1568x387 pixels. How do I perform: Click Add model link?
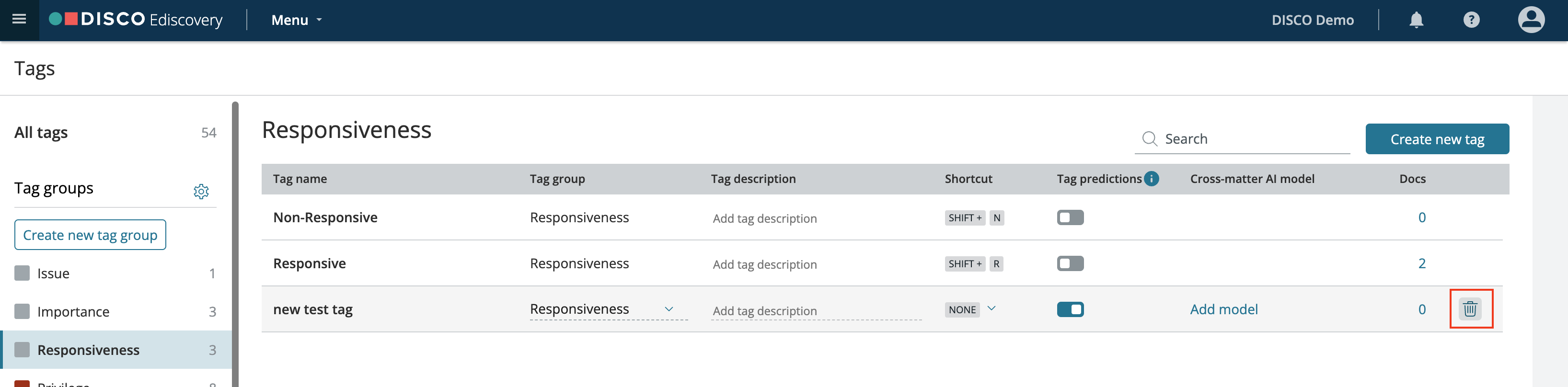[x=1223, y=309]
